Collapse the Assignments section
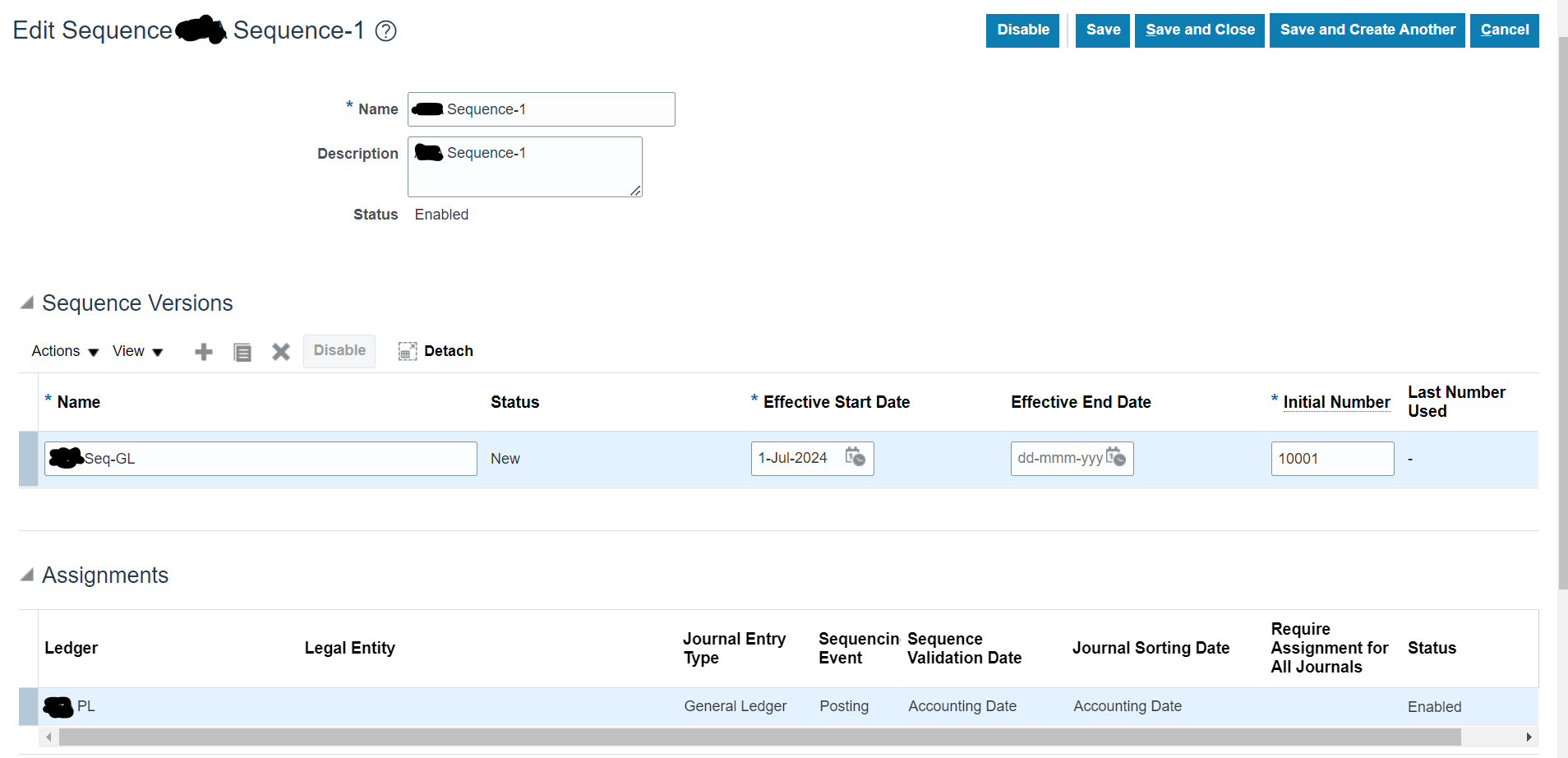 (x=27, y=575)
